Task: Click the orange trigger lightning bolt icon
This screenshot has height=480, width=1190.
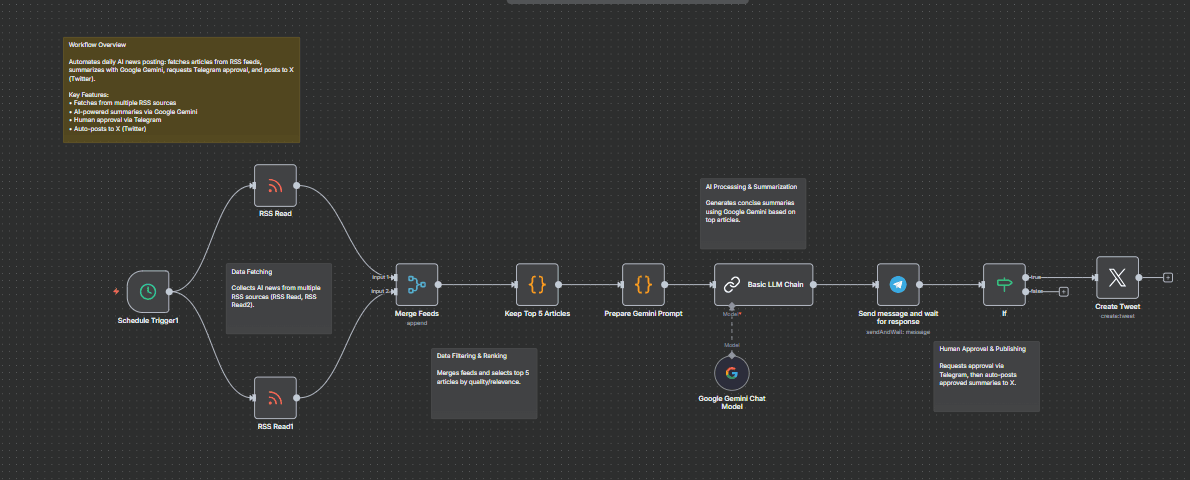Action: click(x=118, y=292)
